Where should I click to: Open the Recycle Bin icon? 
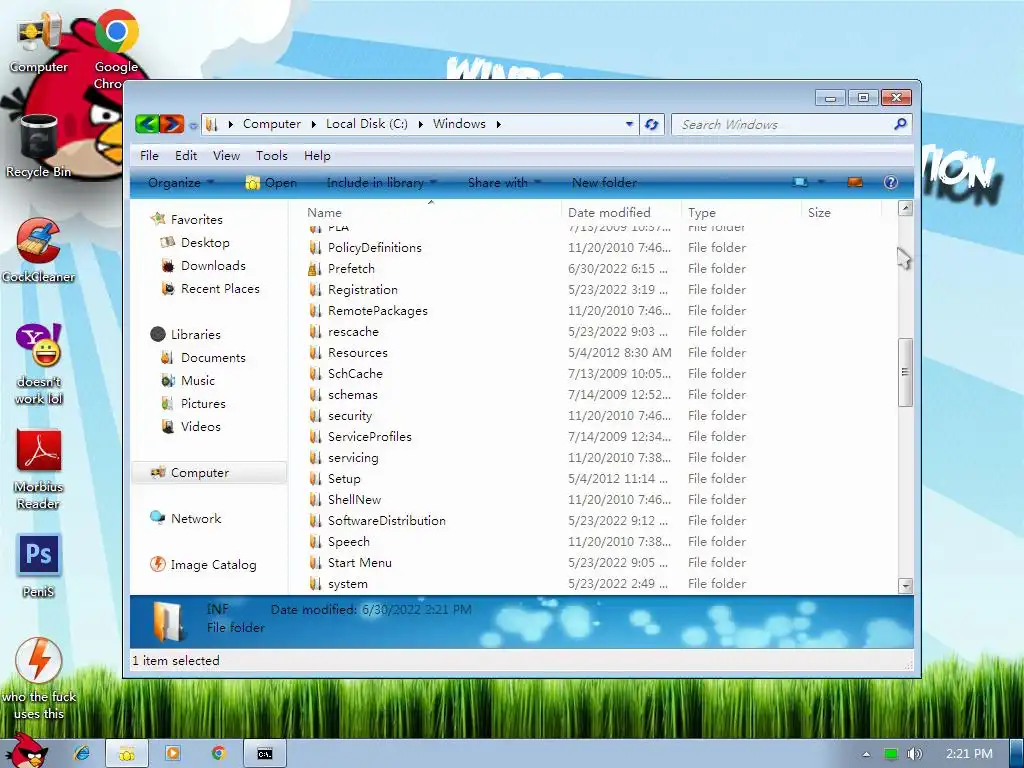pos(39,146)
